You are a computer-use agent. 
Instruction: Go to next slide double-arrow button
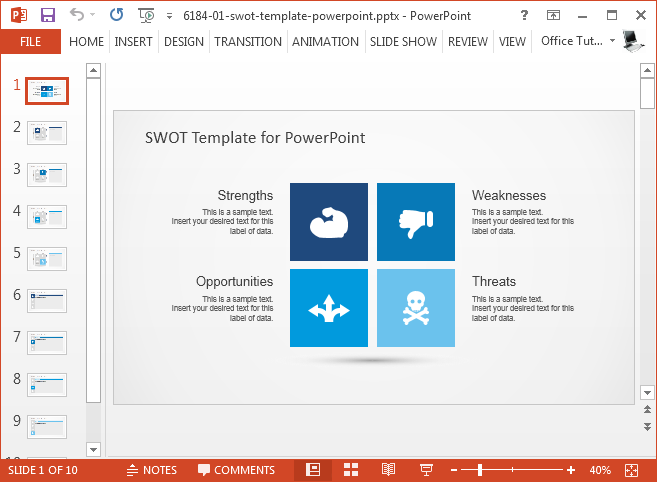[647, 427]
